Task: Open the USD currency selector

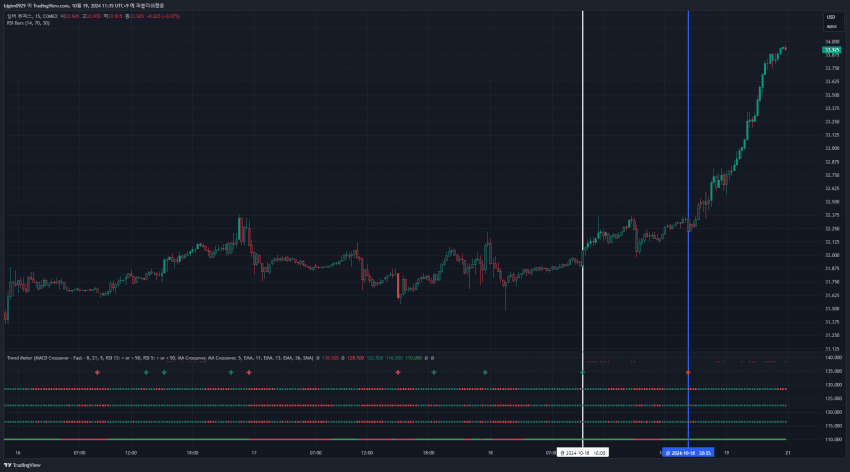Action: [830, 17]
